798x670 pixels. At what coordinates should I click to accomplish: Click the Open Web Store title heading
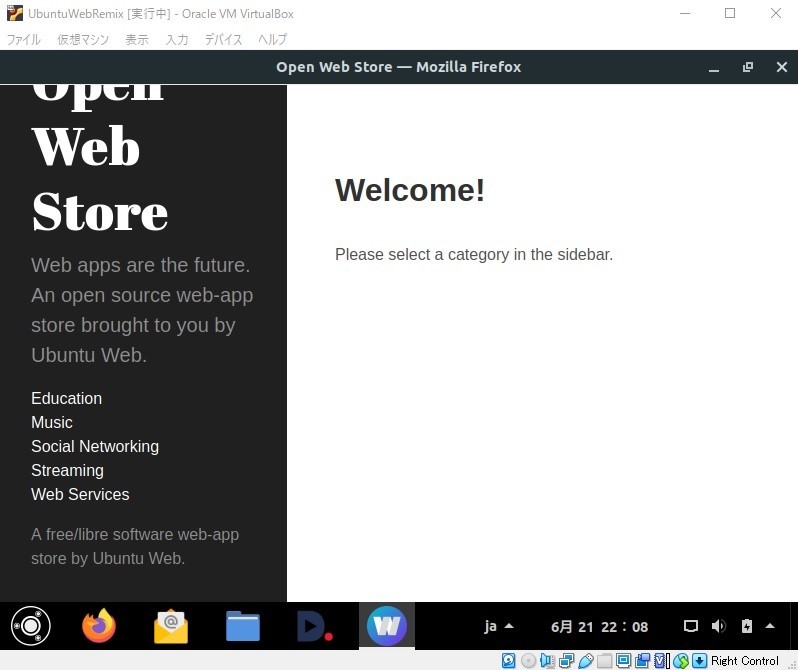tap(100, 158)
